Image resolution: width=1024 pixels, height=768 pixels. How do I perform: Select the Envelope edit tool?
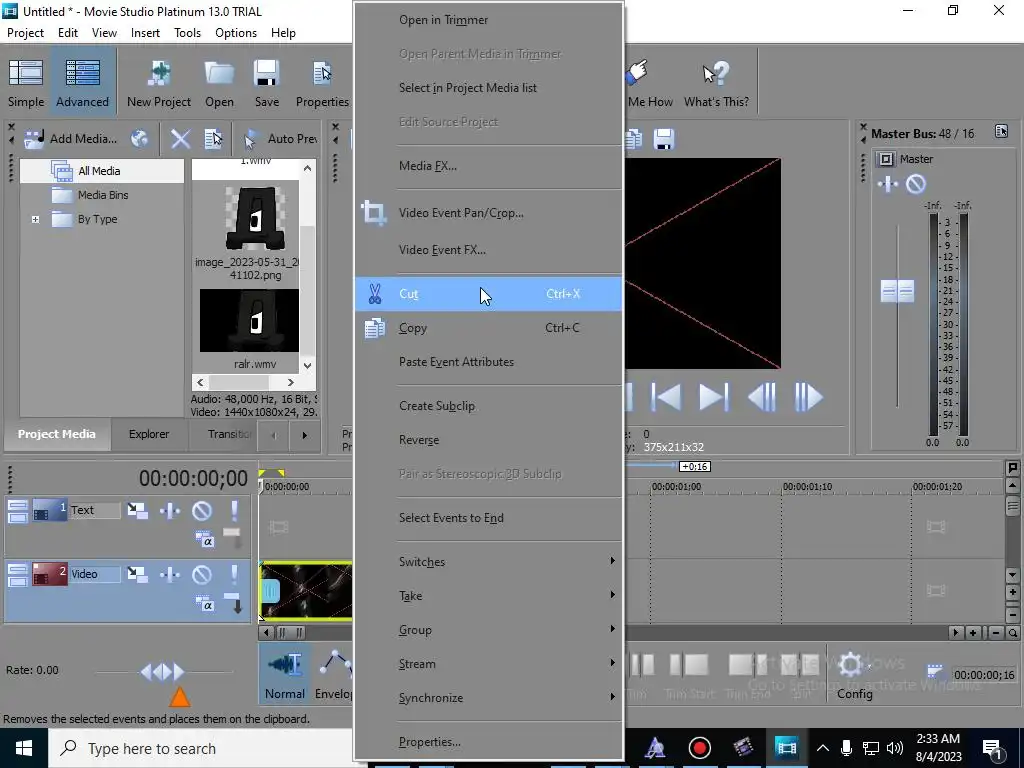tap(333, 674)
